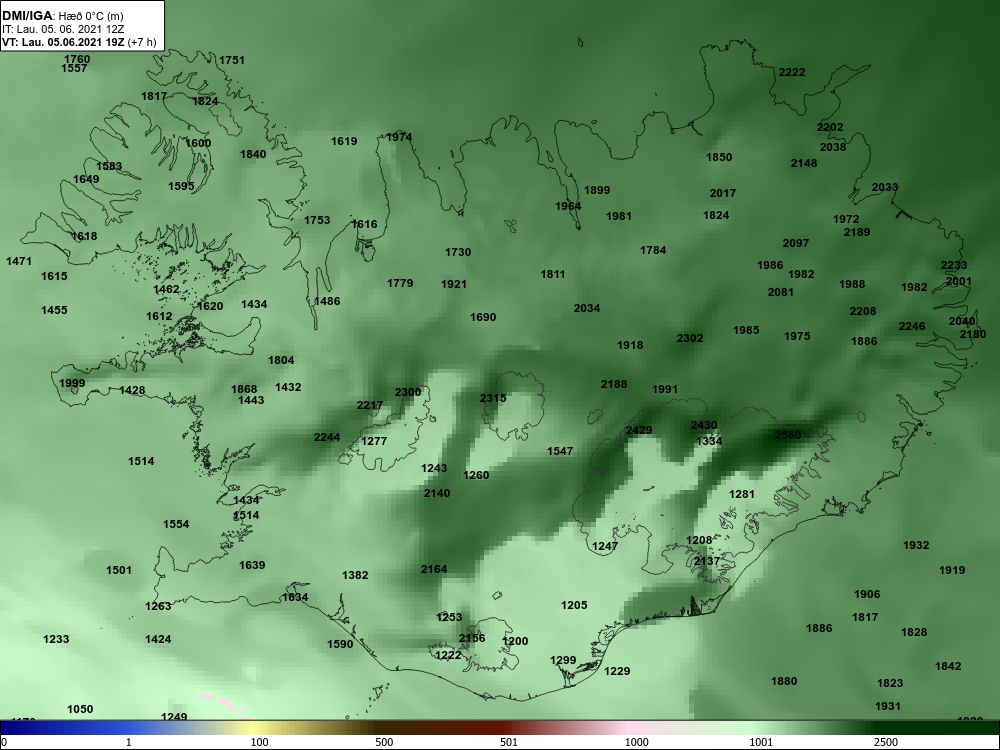Click the 1277 value label
The height and width of the screenshot is (750, 1000).
pos(374,441)
